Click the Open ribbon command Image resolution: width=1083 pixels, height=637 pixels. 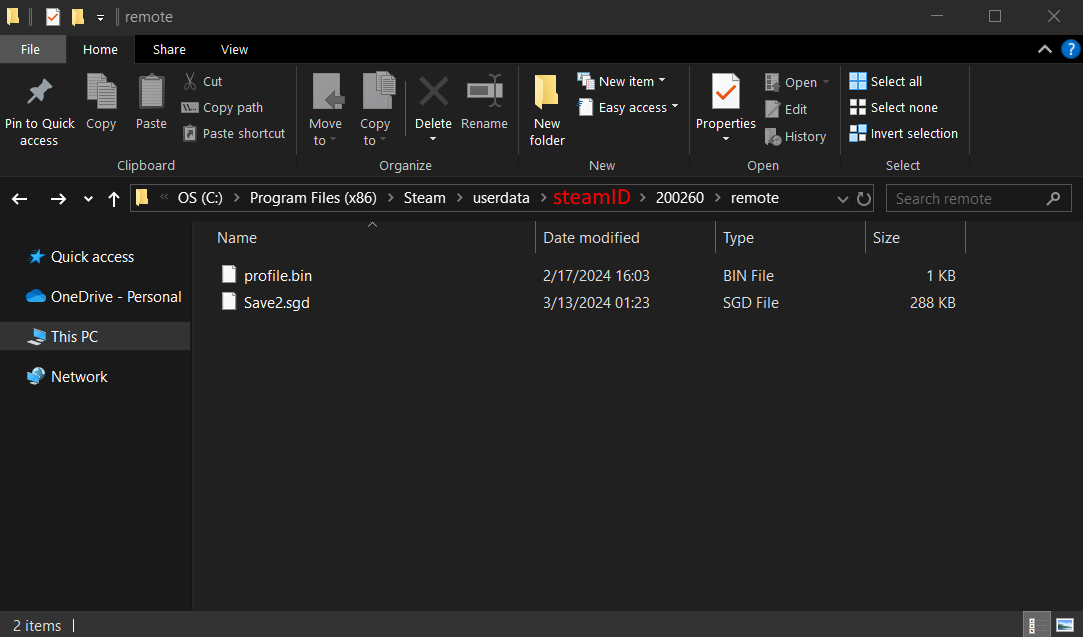[796, 83]
